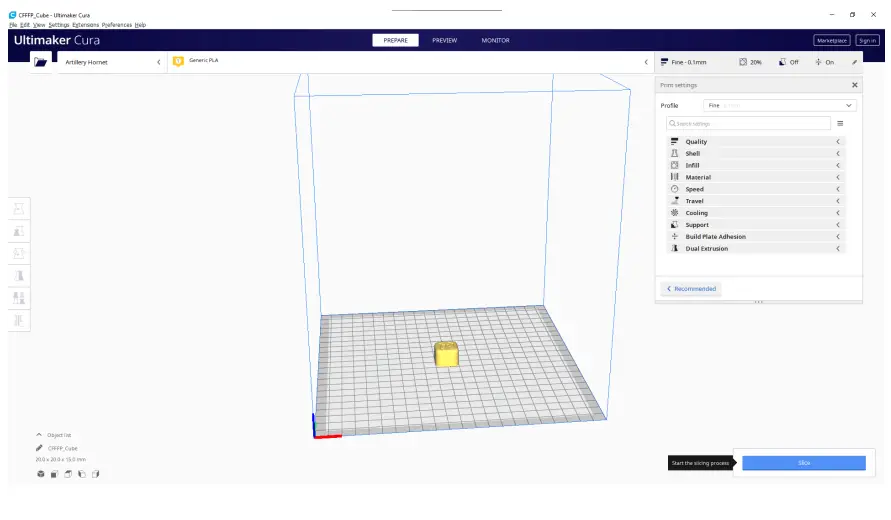Open the Settings menu
This screenshot has height=520, width=891.
(58, 25)
